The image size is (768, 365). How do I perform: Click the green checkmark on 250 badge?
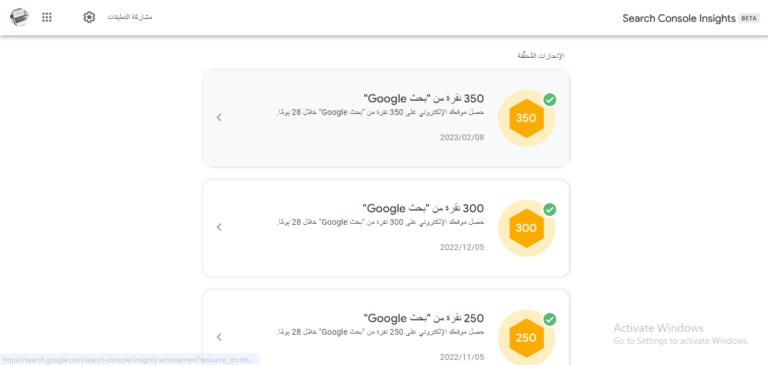[x=550, y=319]
